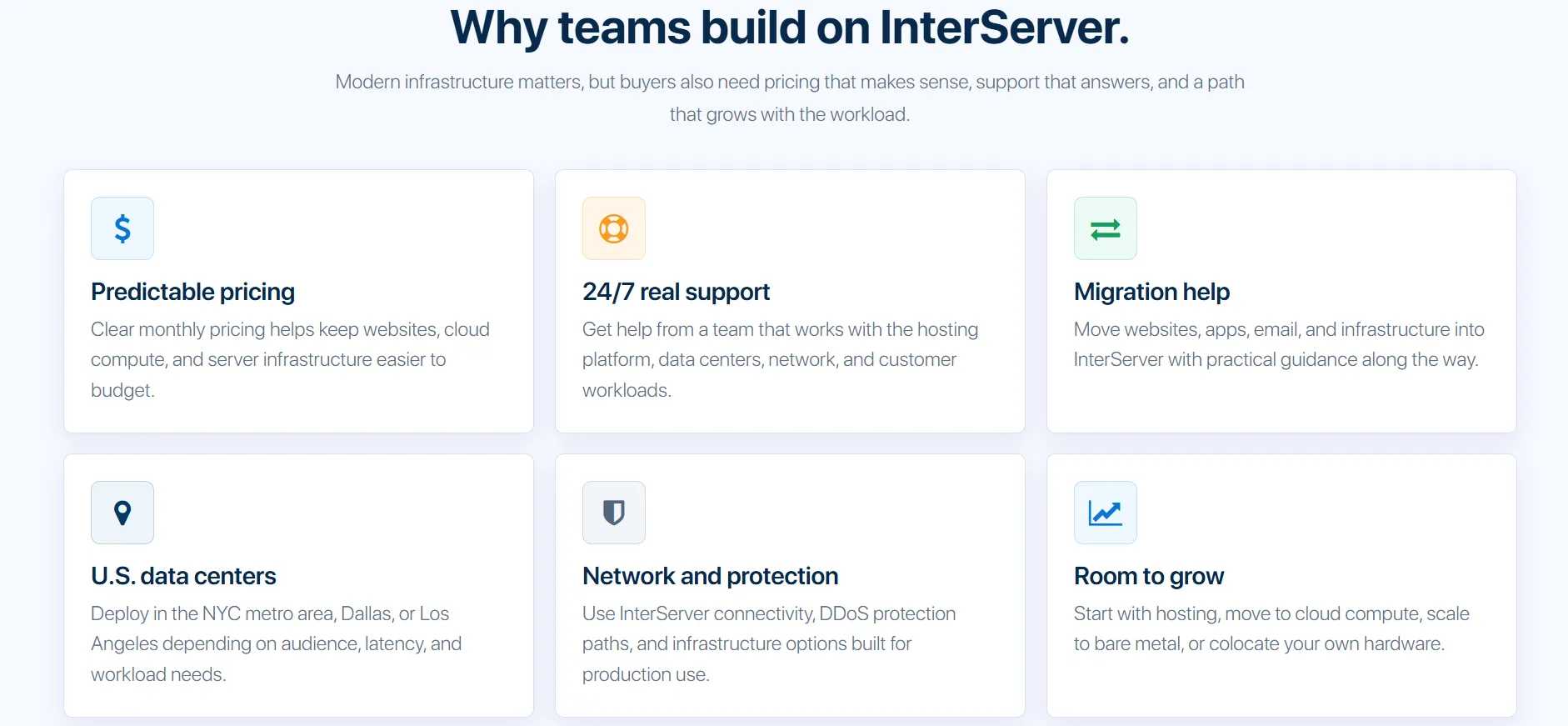This screenshot has width=1568, height=726.
Task: Click the orange lifebuoy support icon
Action: point(614,228)
